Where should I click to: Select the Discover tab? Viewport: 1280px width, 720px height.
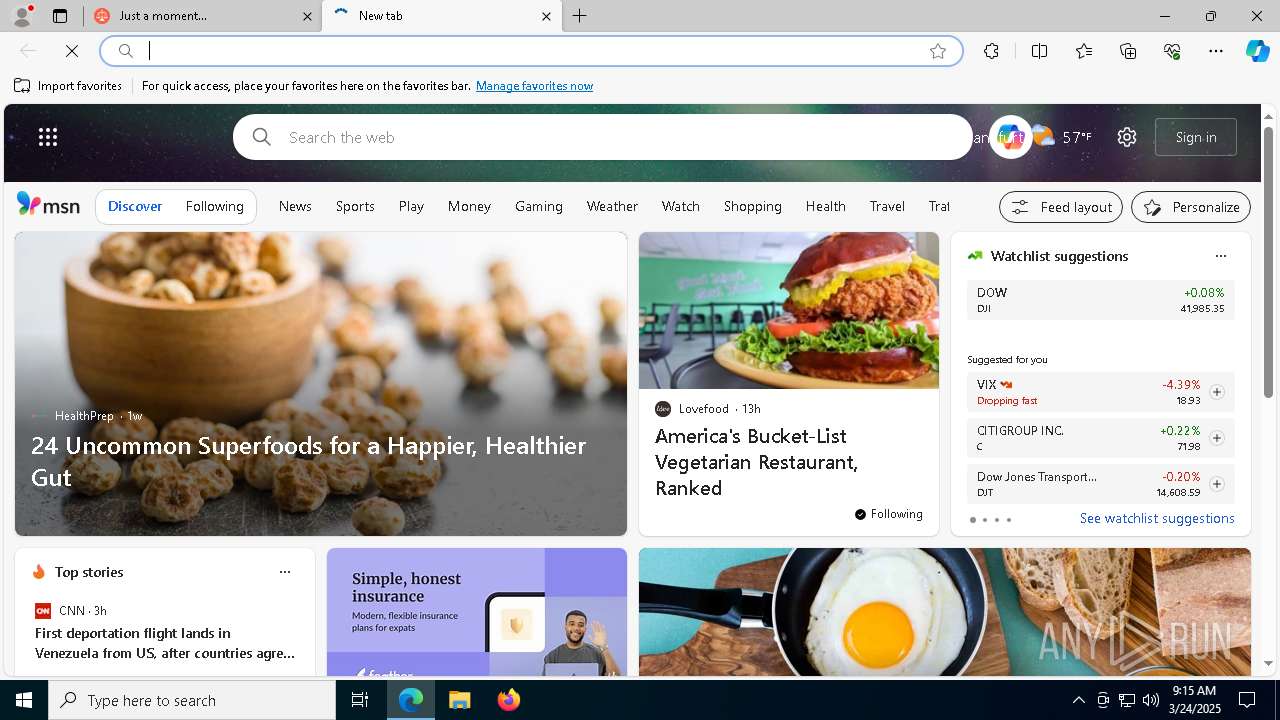tap(135, 206)
